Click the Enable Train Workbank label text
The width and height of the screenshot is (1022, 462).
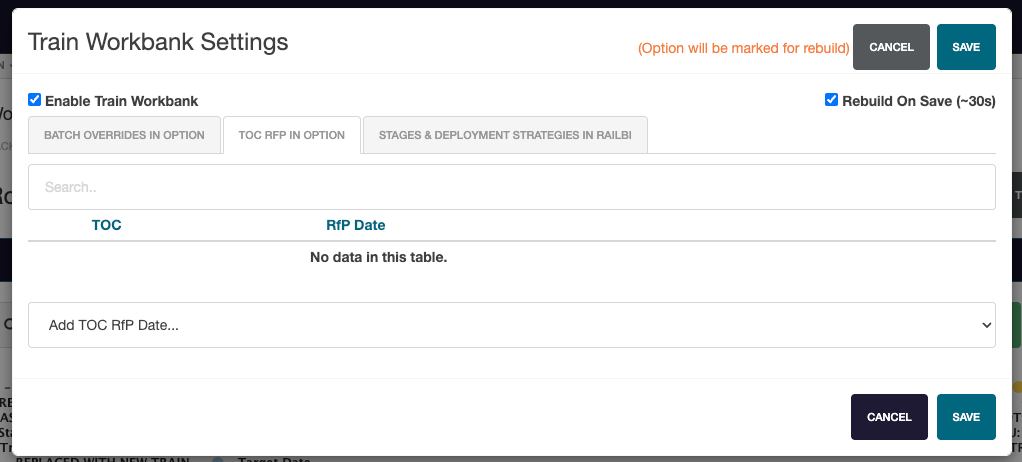(x=121, y=101)
